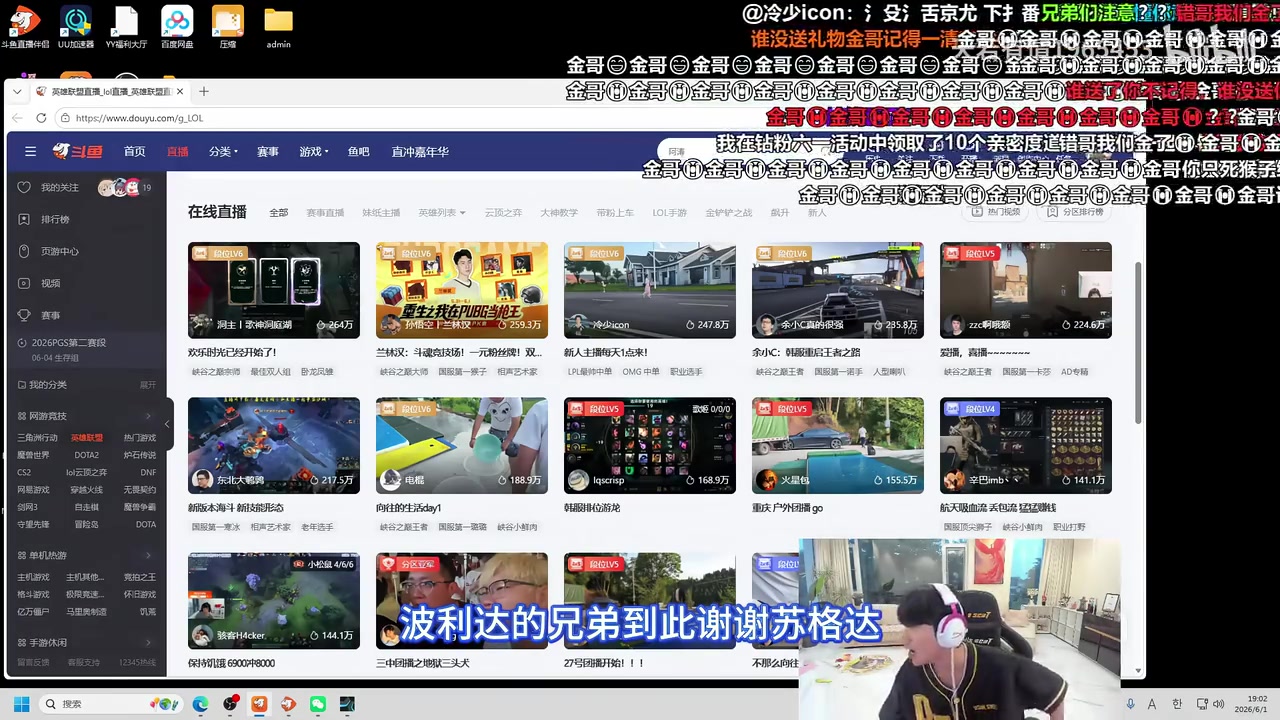Click 展开 next to 我的分类
1280x720 pixels.
[x=148, y=384]
